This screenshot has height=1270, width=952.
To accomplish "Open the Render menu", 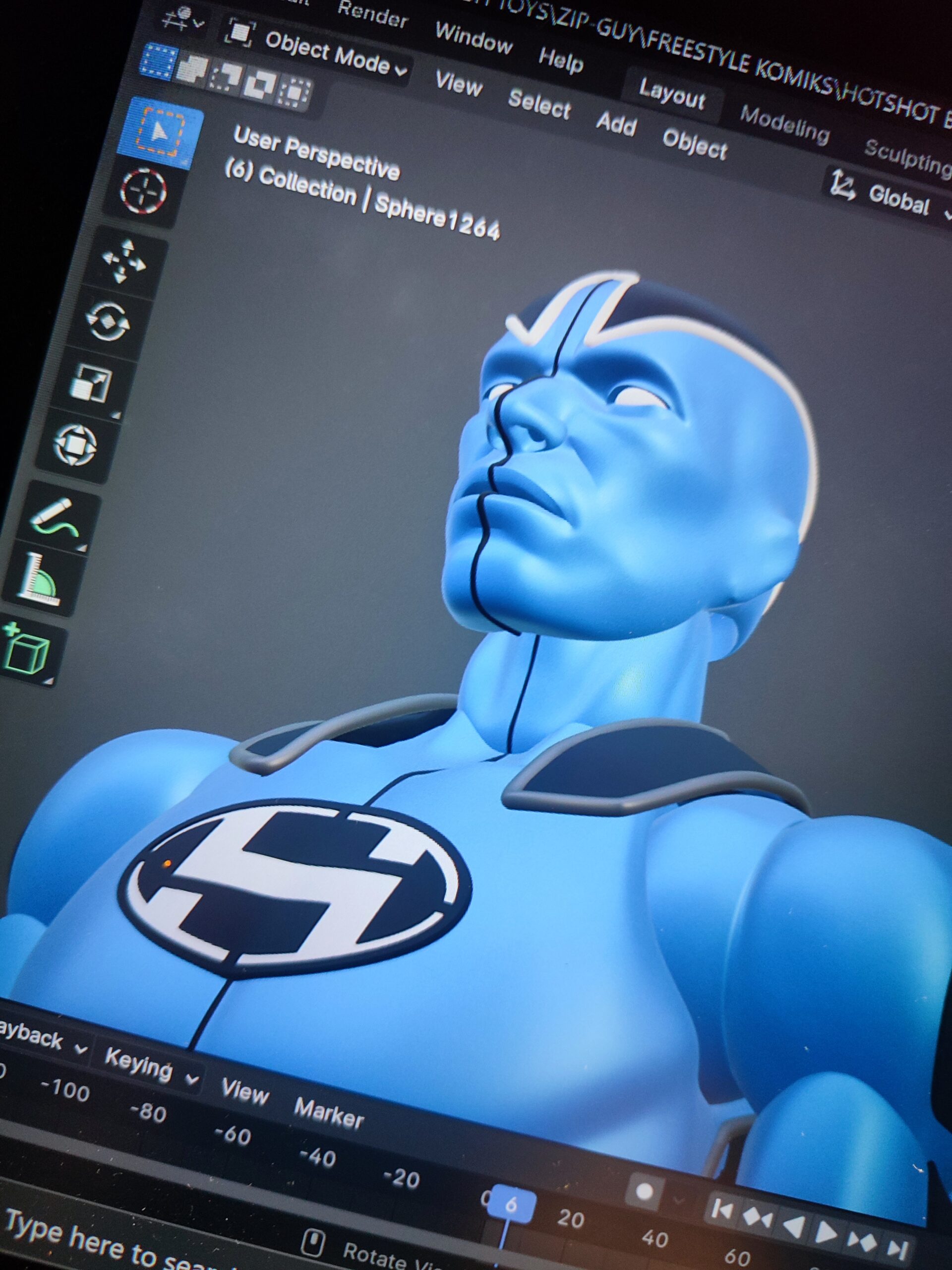I will pos(372,14).
